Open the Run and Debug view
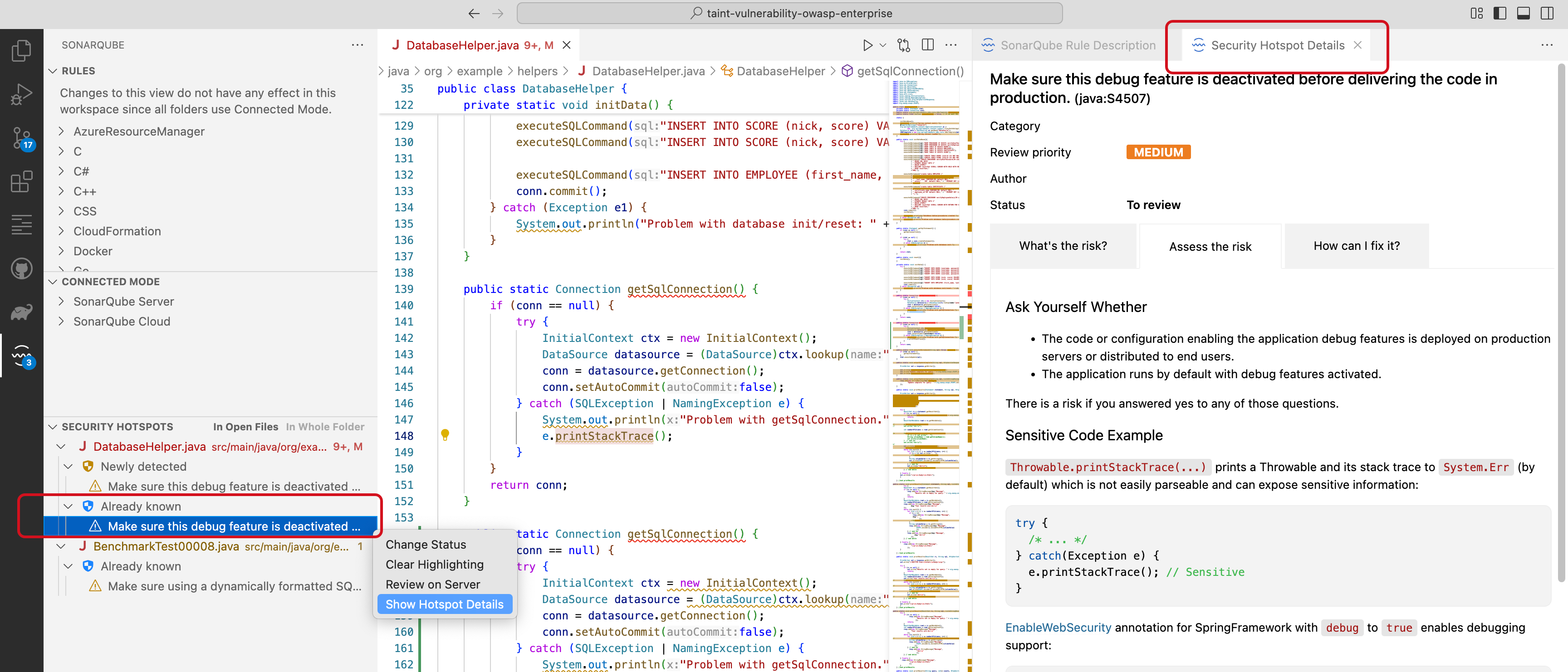The width and height of the screenshot is (1568, 672). pos(22,94)
